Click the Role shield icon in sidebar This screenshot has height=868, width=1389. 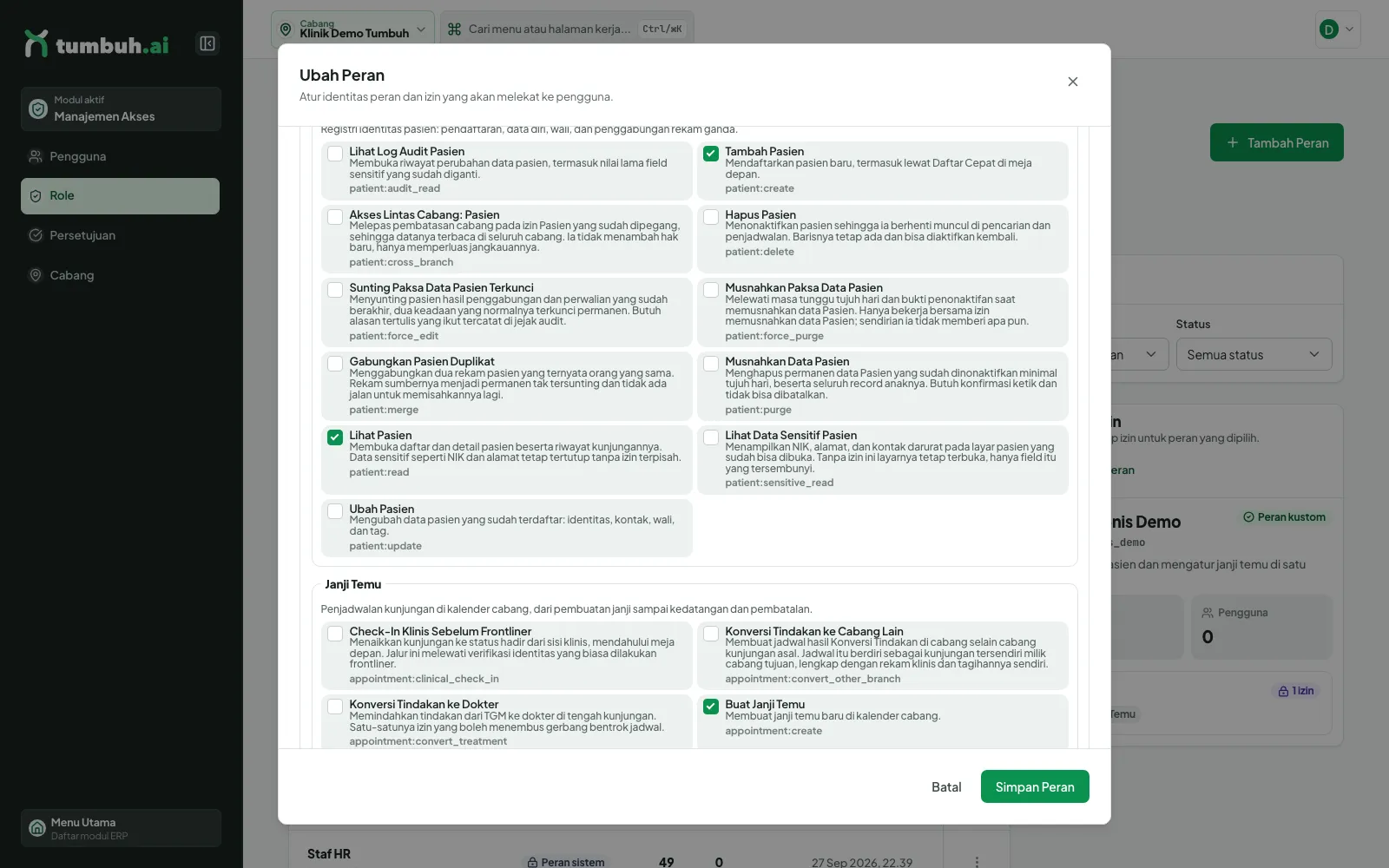36,196
